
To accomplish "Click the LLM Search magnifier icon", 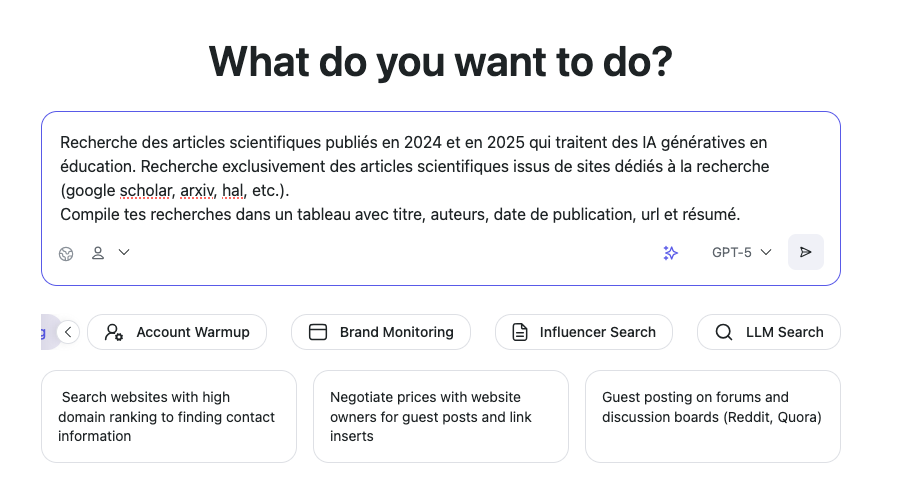I will (x=723, y=332).
